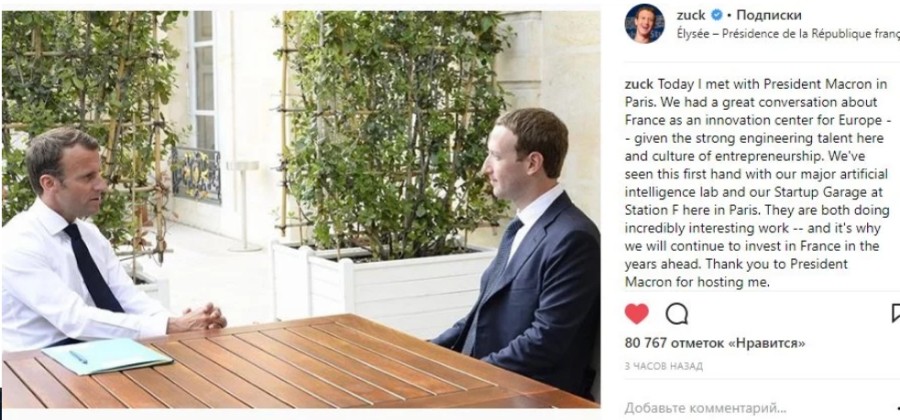Image resolution: width=900 pixels, height=420 pixels.
Task: Open the 3 часов назад timestamp
Action: click(664, 366)
